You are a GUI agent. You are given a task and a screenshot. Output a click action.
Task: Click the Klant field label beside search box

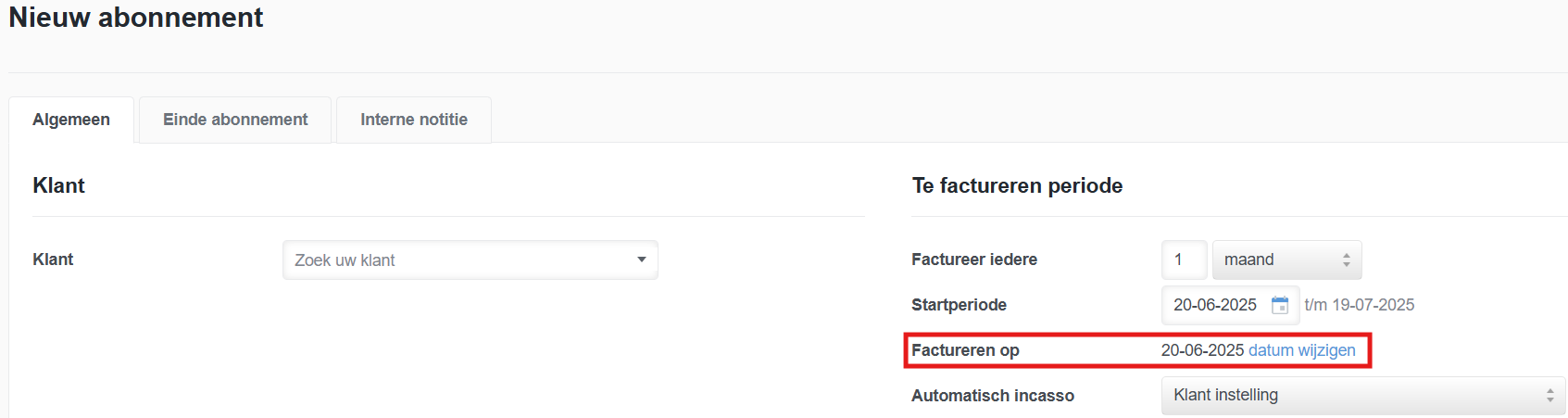[53, 260]
